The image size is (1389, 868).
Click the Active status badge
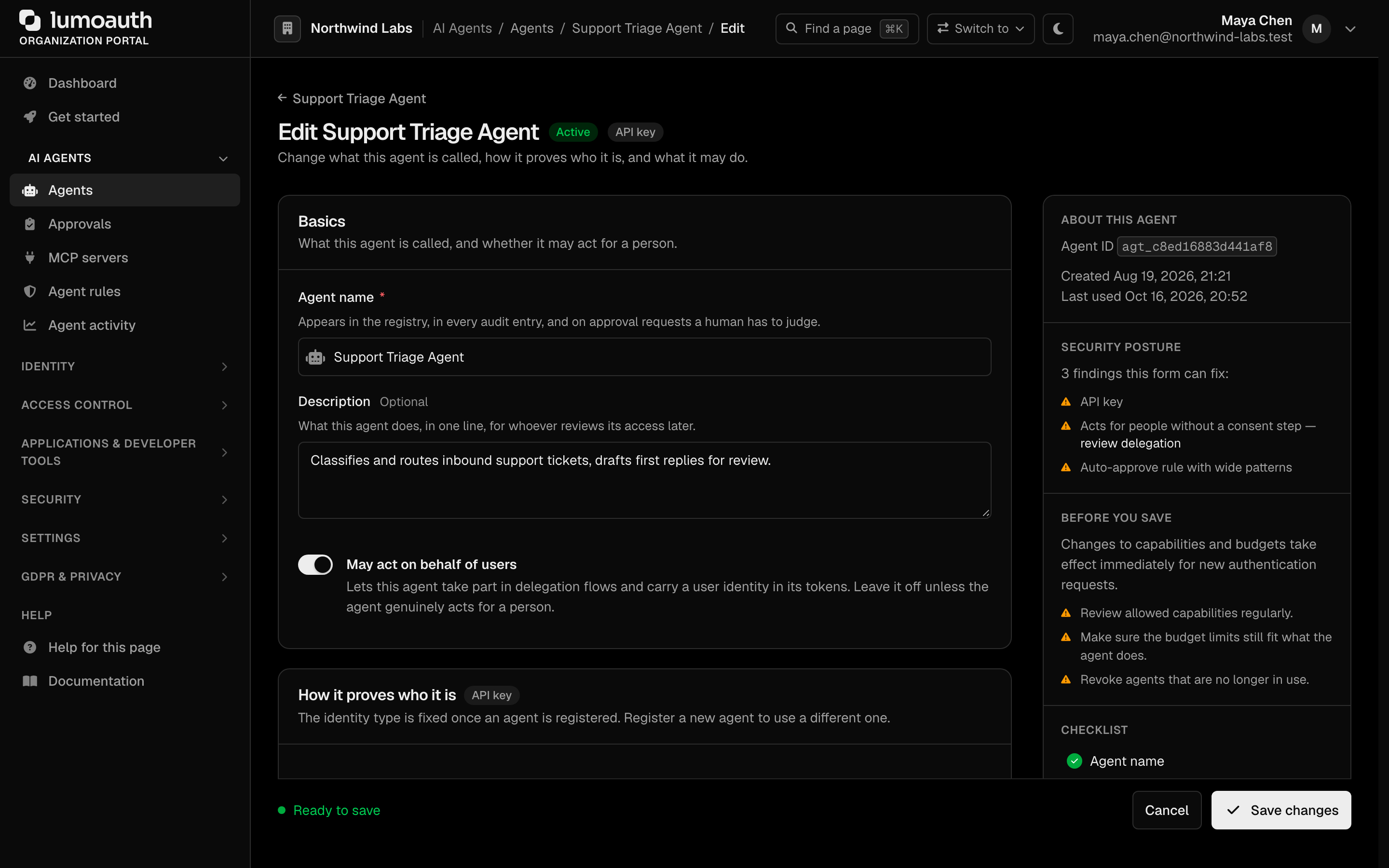click(x=573, y=132)
